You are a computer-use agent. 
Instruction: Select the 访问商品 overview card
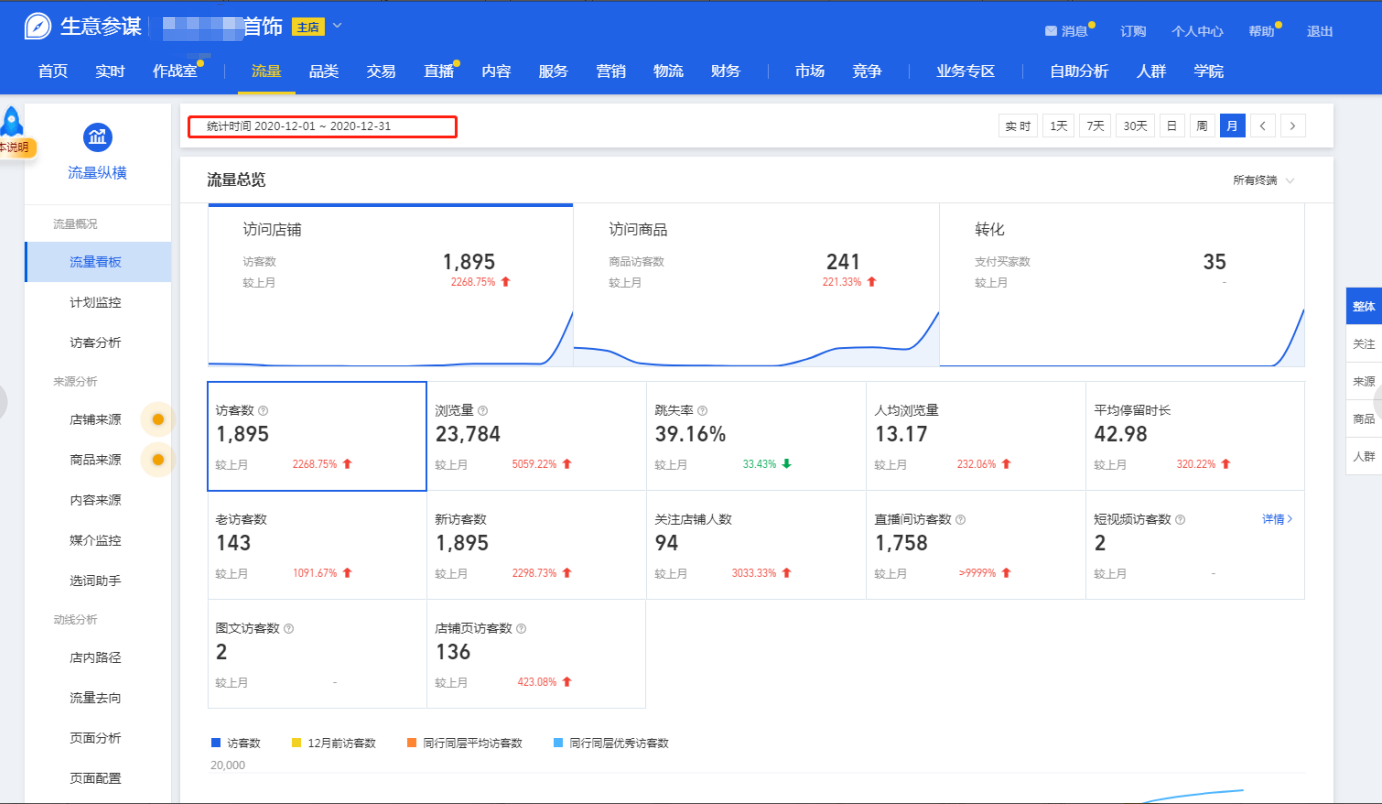(x=756, y=285)
